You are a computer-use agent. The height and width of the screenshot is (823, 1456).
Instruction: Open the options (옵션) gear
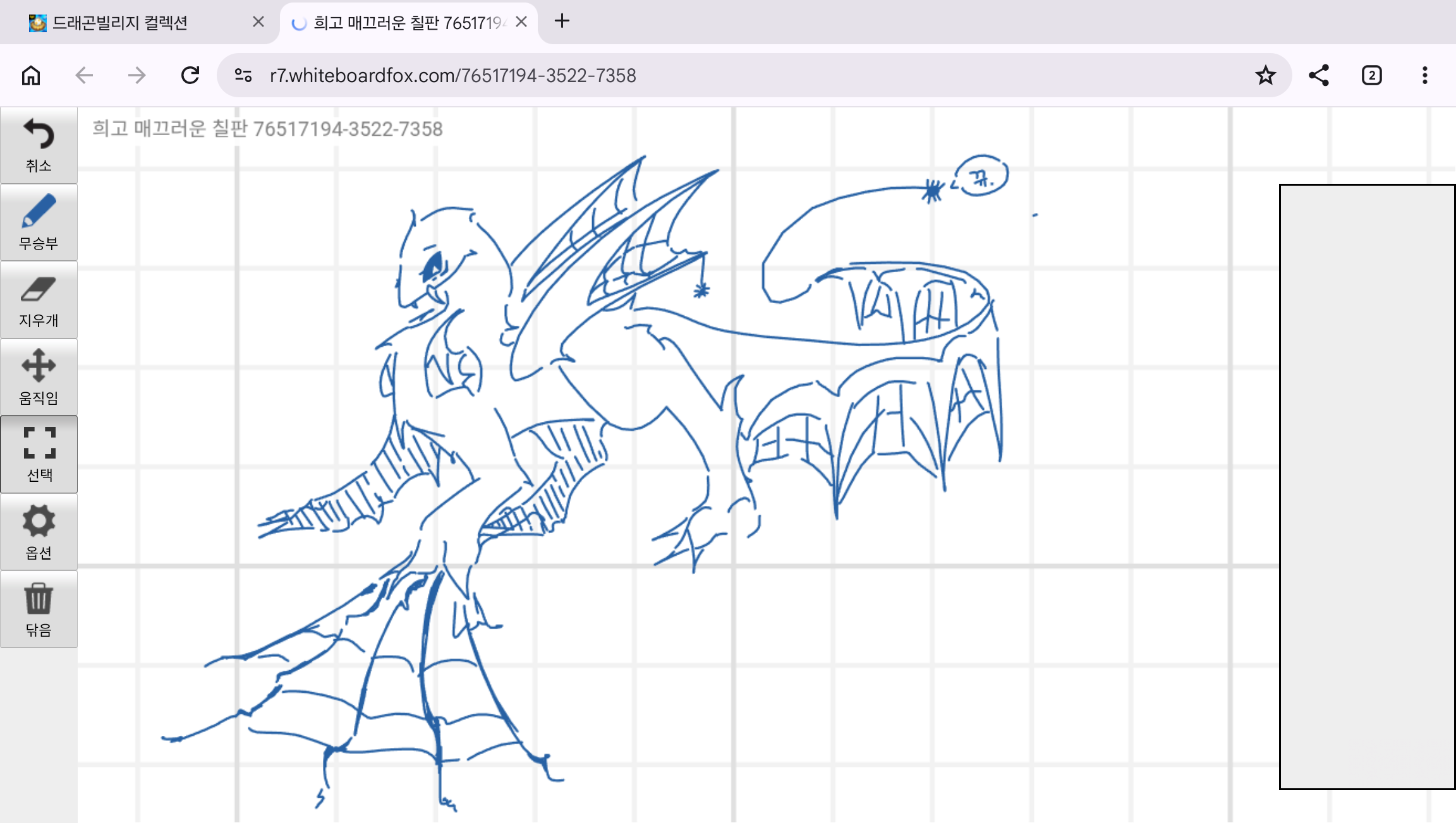click(x=39, y=532)
